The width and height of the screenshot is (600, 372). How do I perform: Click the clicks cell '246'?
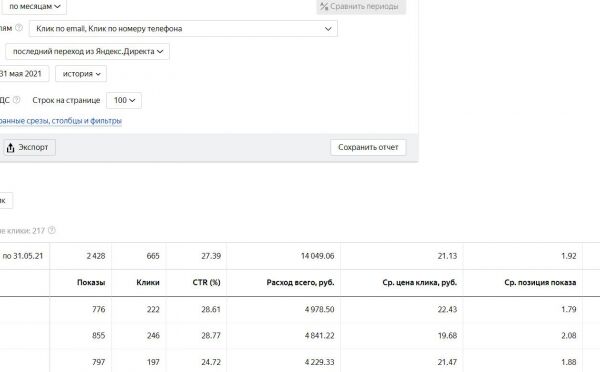pyautogui.click(x=153, y=336)
